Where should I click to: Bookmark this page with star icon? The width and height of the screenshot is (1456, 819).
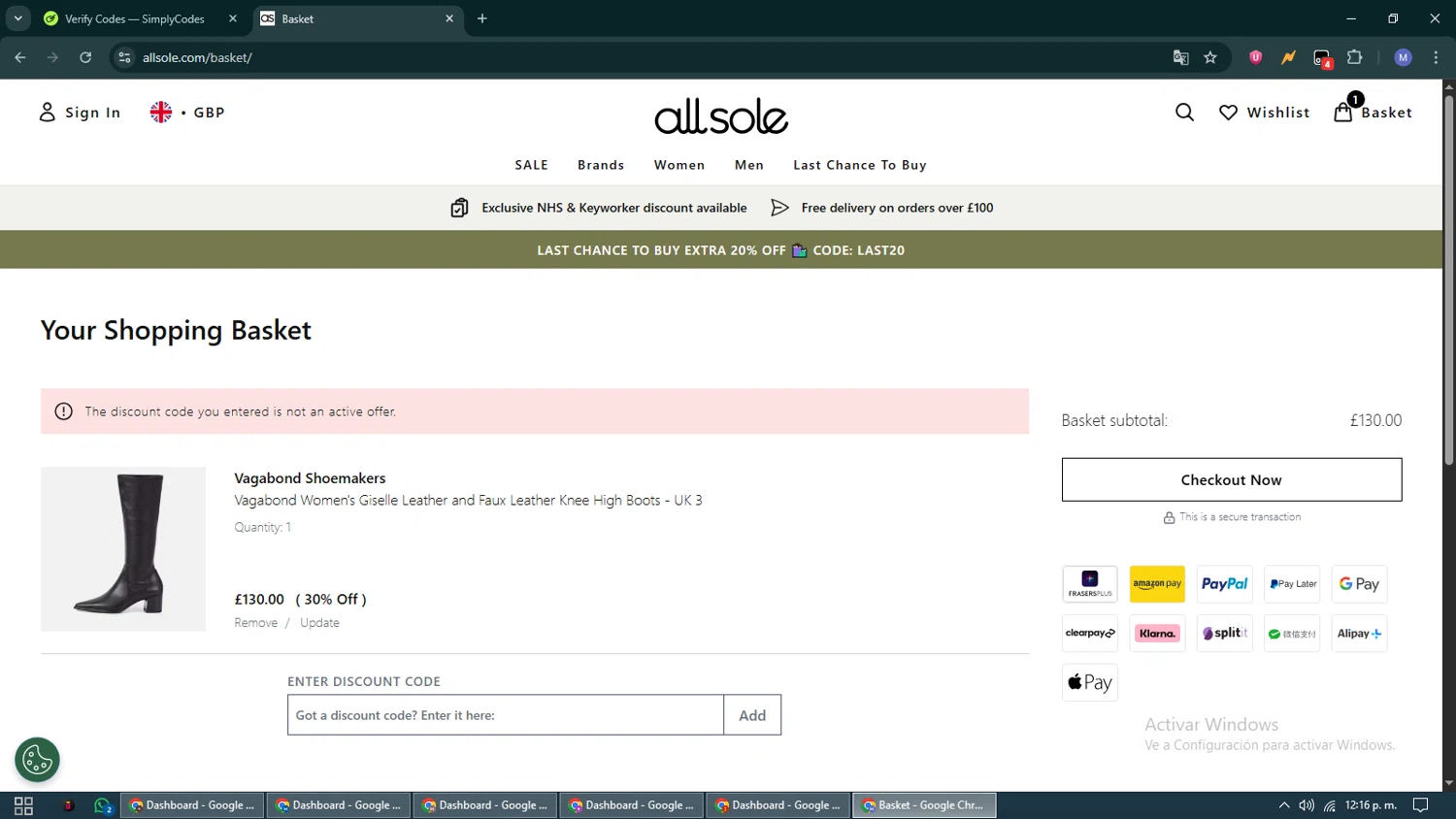pos(1210,57)
